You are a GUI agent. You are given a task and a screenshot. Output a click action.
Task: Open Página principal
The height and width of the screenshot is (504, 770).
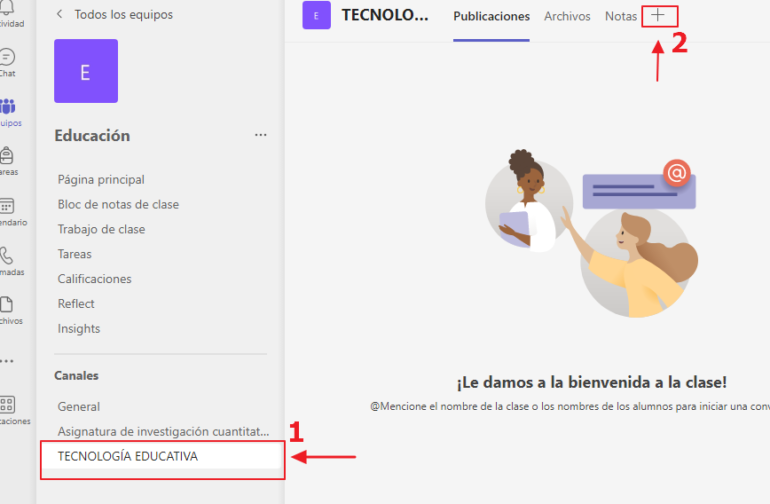101,180
